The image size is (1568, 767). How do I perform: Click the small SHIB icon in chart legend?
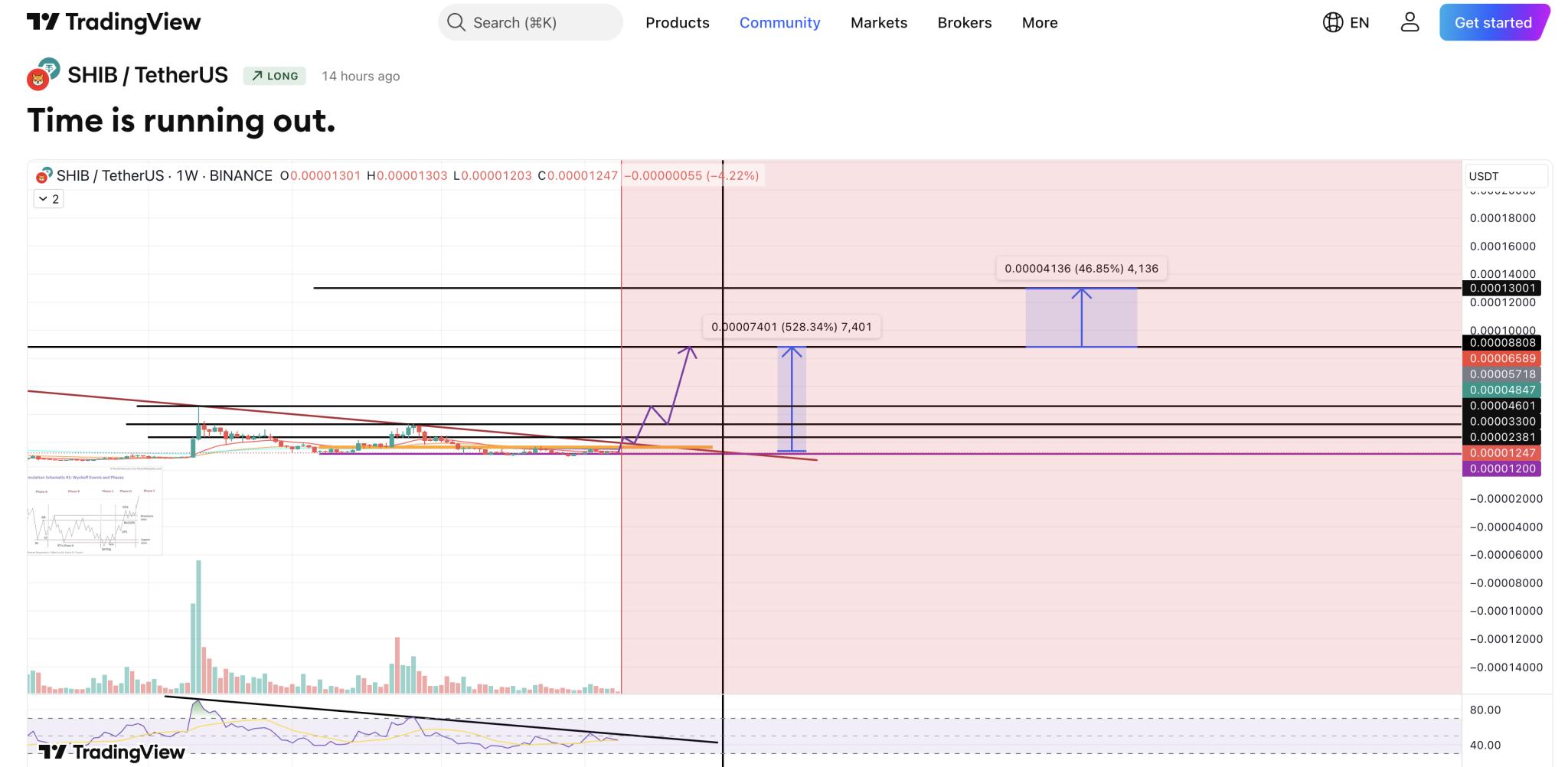tap(44, 176)
